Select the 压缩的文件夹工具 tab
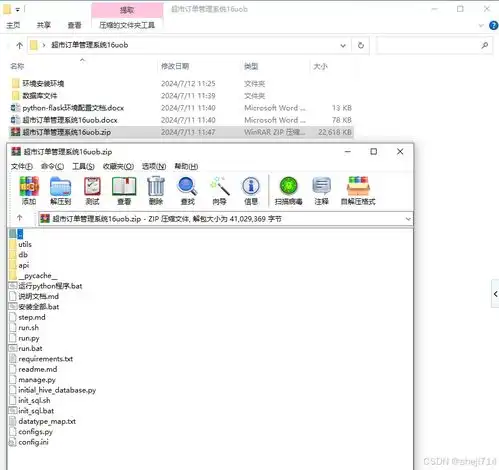The width and height of the screenshot is (499, 470). point(127,25)
